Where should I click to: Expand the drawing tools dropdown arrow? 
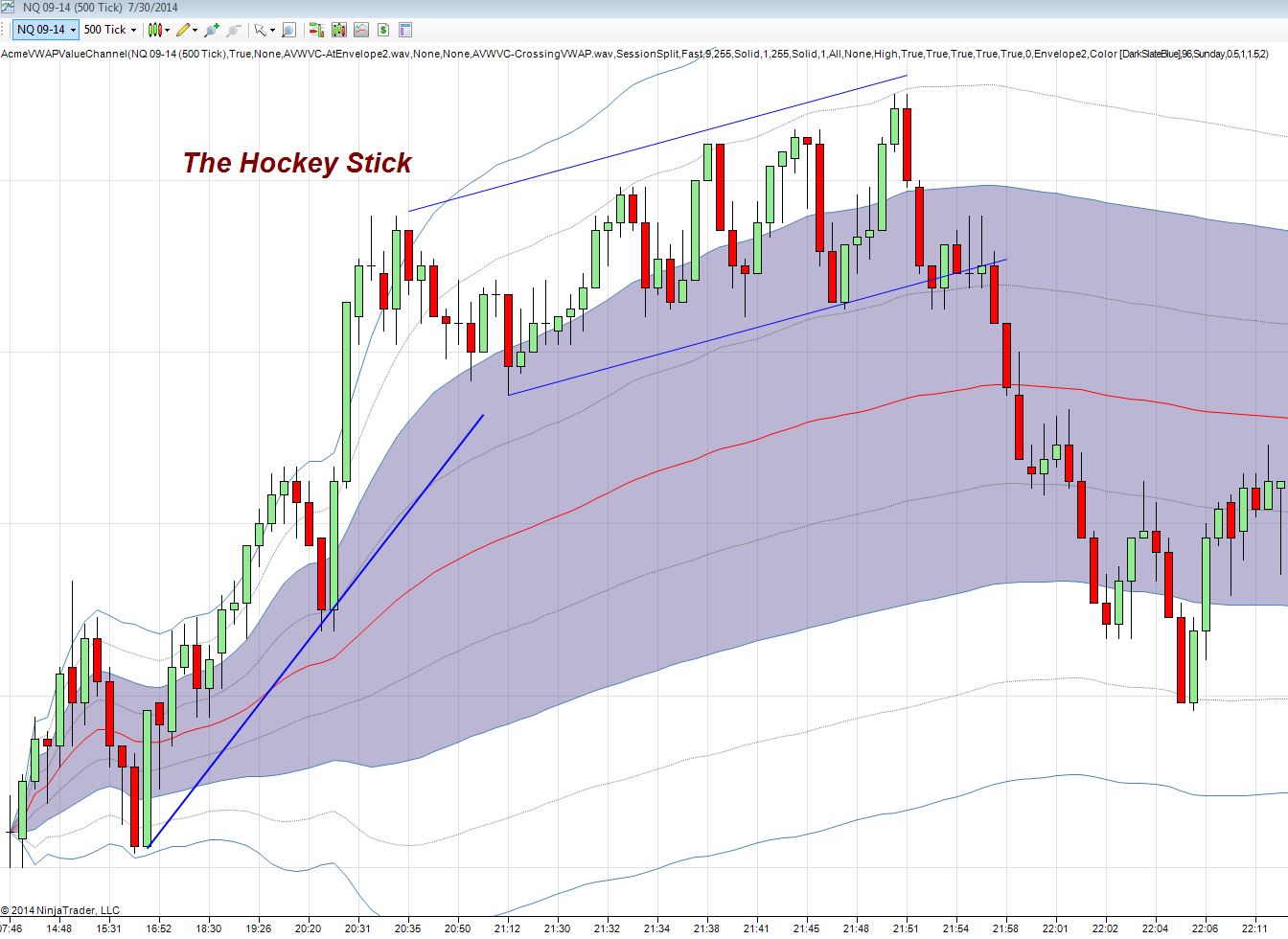[195, 30]
